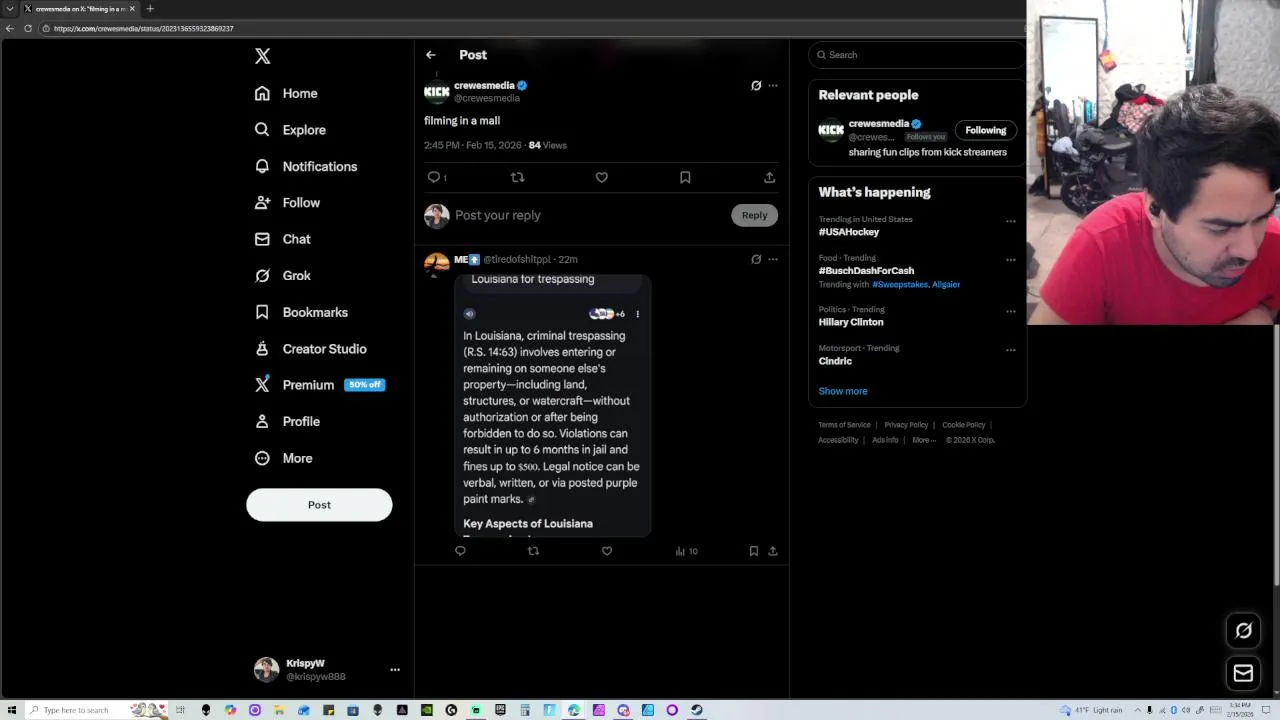The width and height of the screenshot is (1280, 720).
Task: Click Show more under What's happening
Action: click(x=843, y=391)
